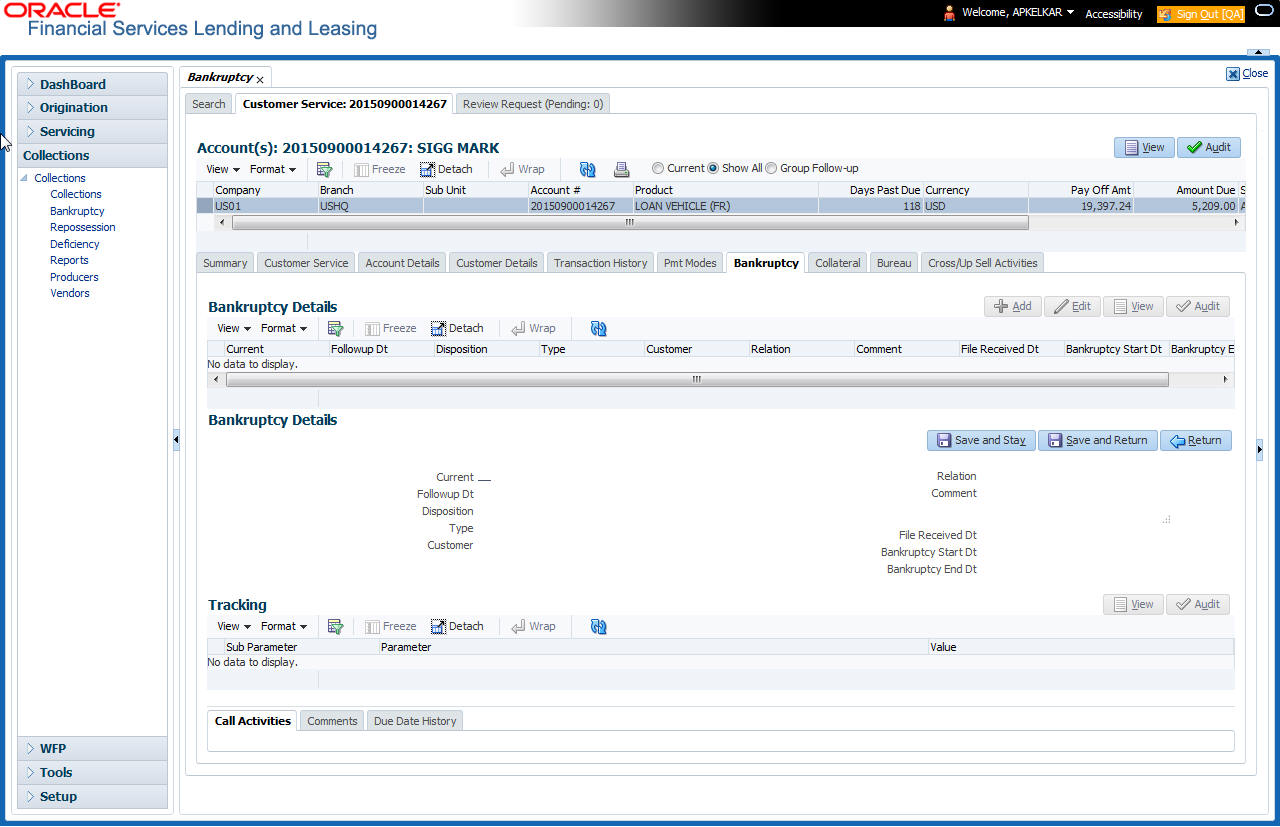Screen dimensions: 1280x827
Task: Select the Show All radio button
Action: click(714, 168)
